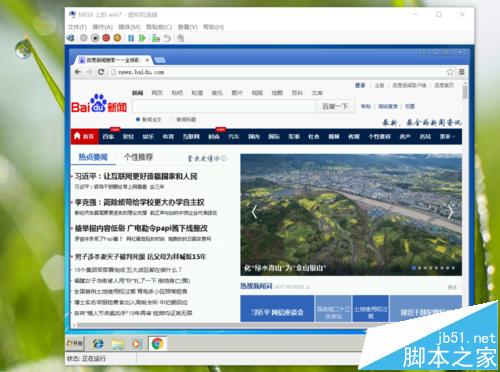Open a new Chrome tab
500x372 pixels.
click(x=160, y=60)
